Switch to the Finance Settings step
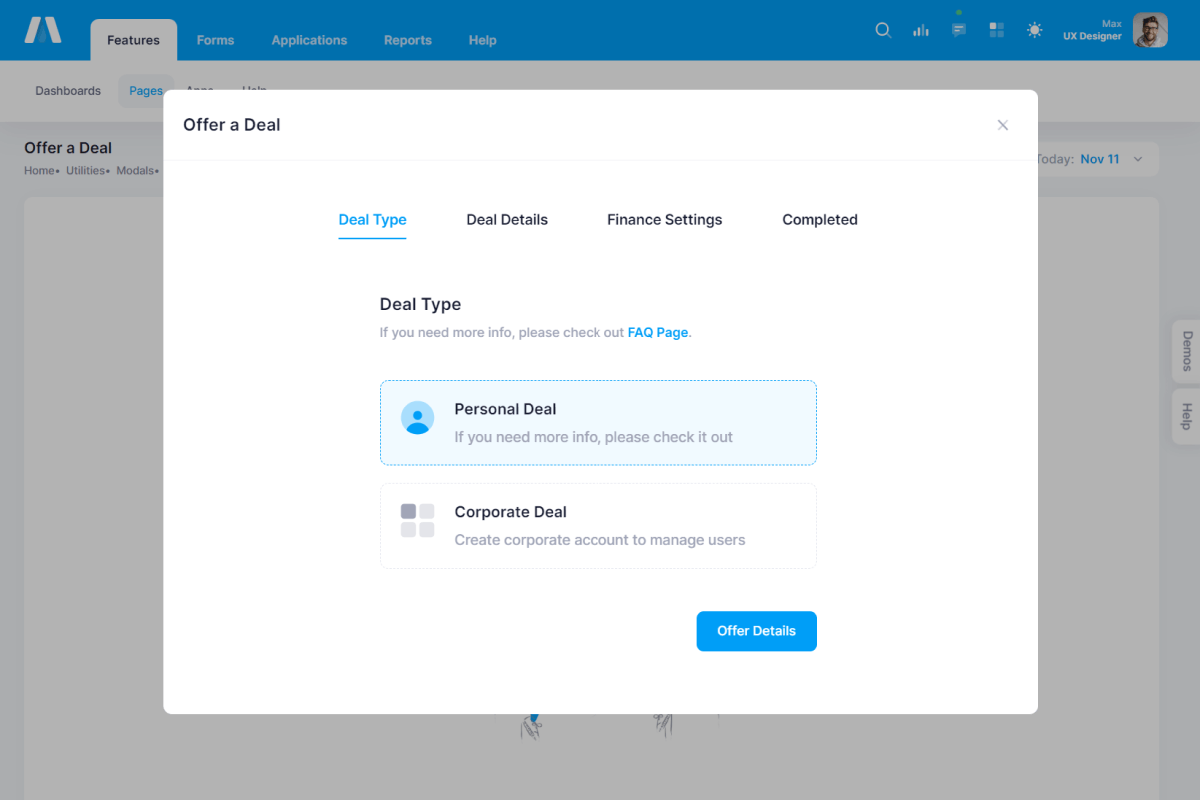The width and height of the screenshot is (1200, 800). click(664, 220)
